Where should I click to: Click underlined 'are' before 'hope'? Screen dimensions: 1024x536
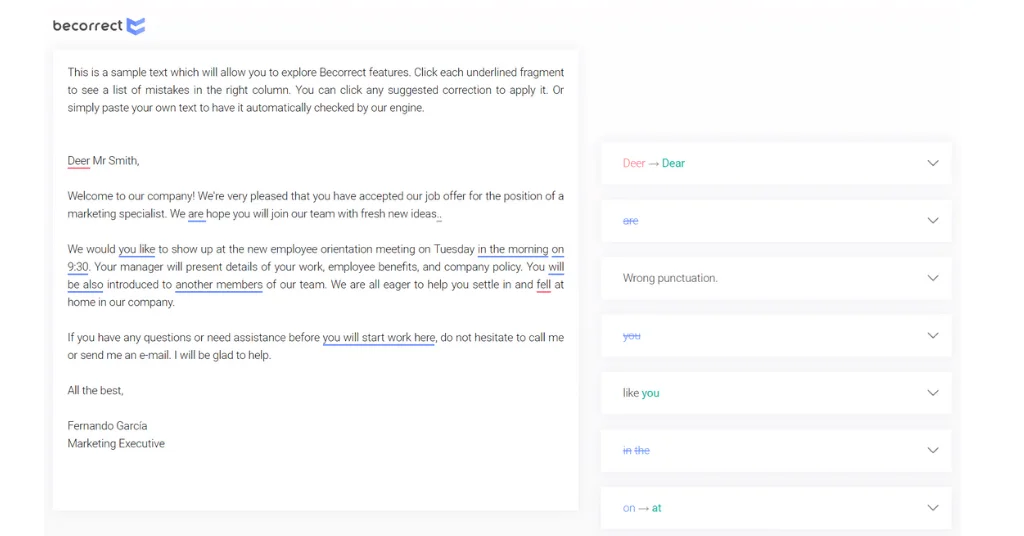click(x=196, y=214)
